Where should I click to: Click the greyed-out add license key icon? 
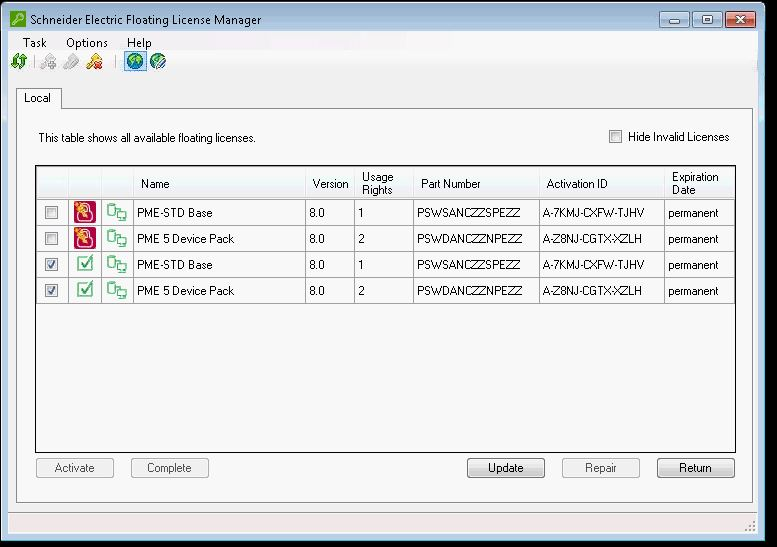coord(48,62)
